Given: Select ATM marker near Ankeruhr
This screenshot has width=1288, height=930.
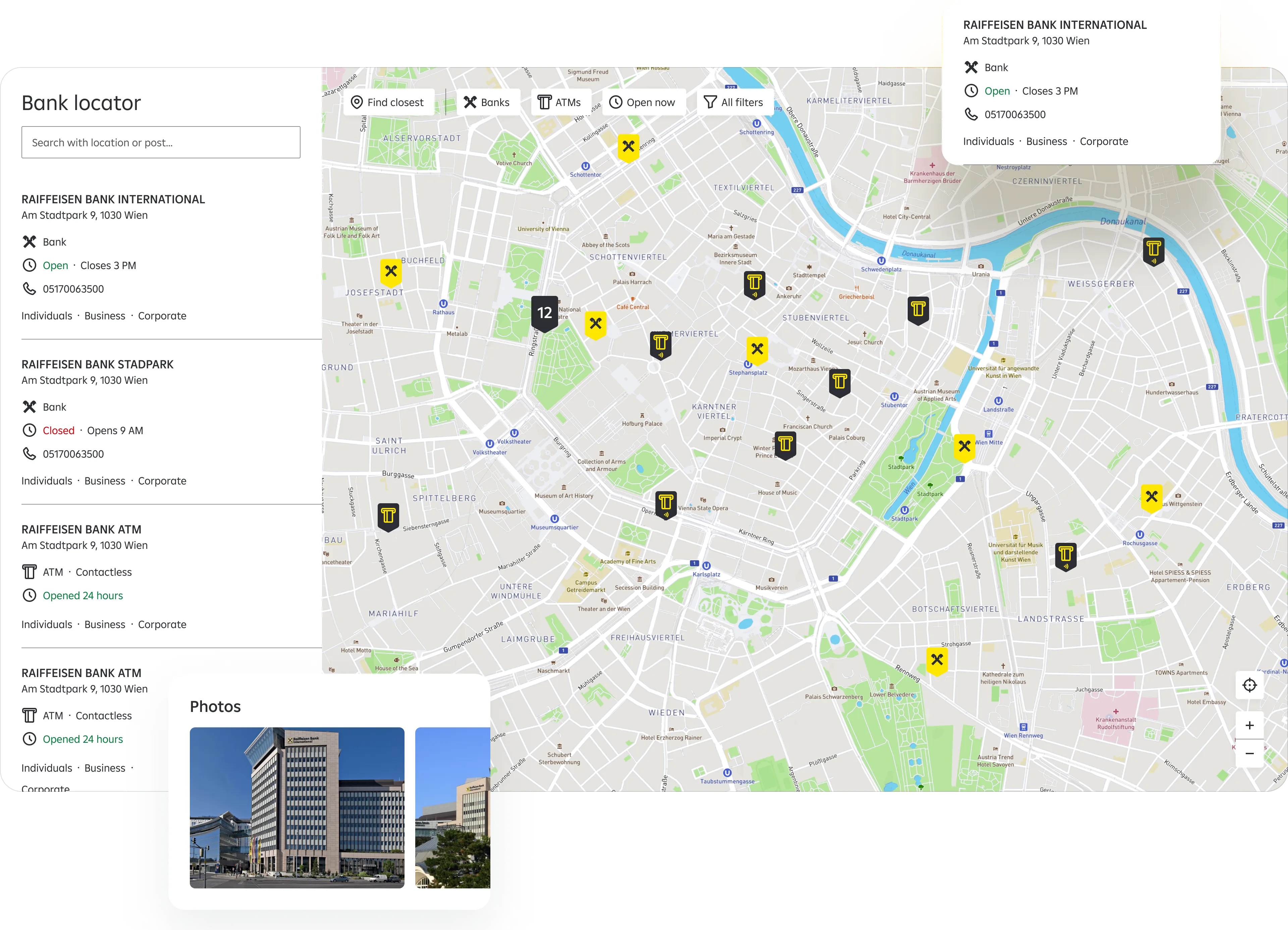Looking at the screenshot, I should point(755,285).
